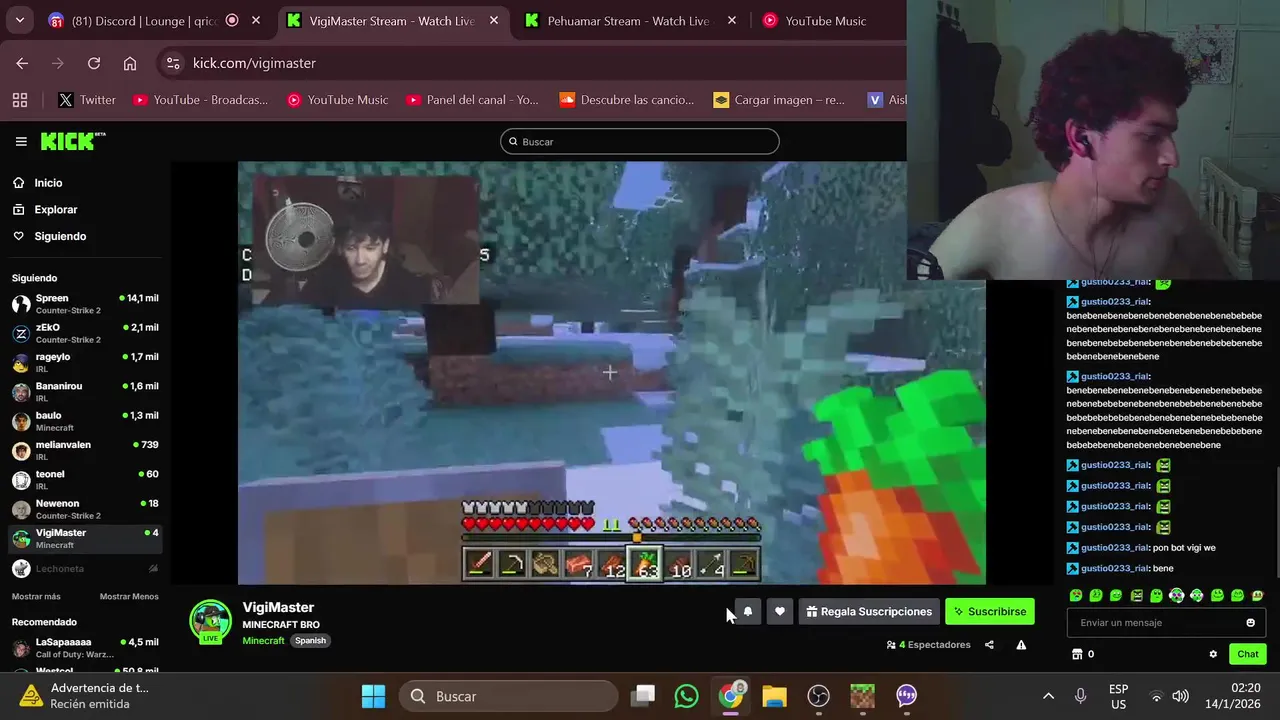Open Minecraft from the taskbar

point(862,696)
